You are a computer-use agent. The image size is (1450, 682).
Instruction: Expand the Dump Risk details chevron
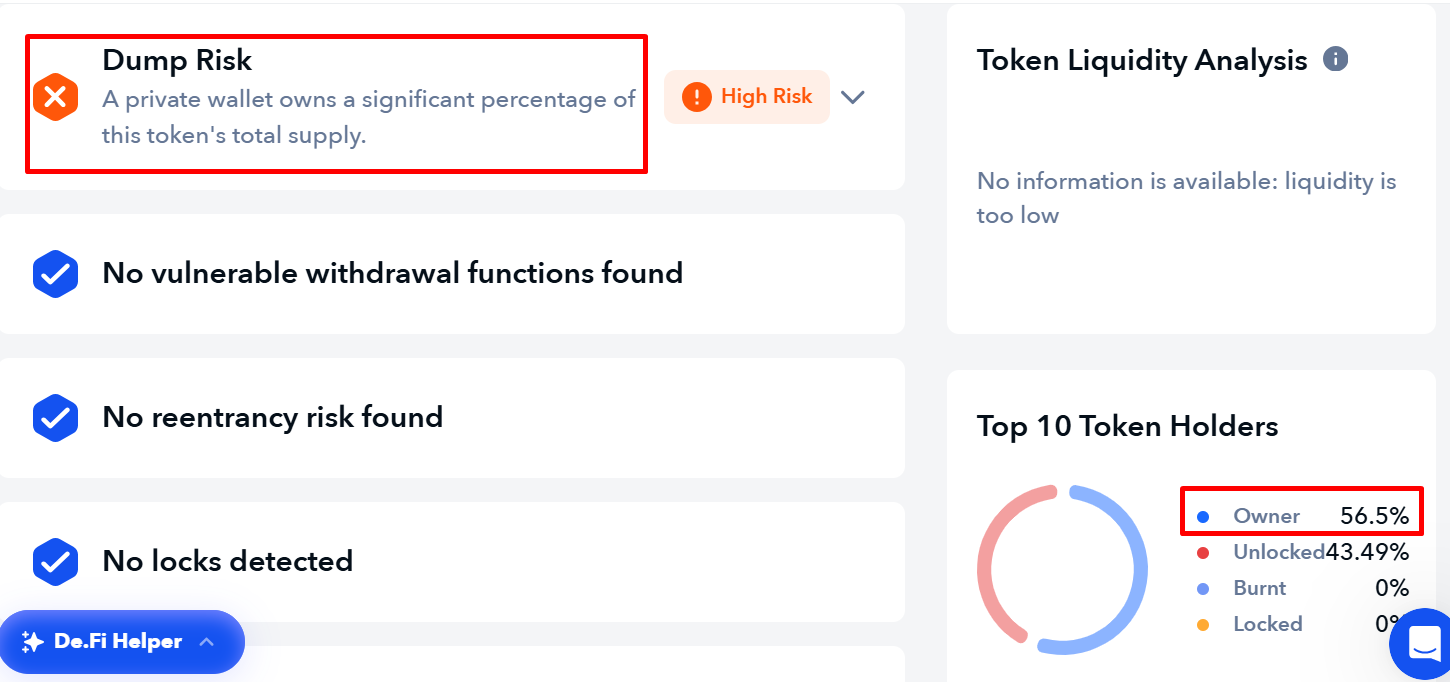pyautogui.click(x=852, y=97)
